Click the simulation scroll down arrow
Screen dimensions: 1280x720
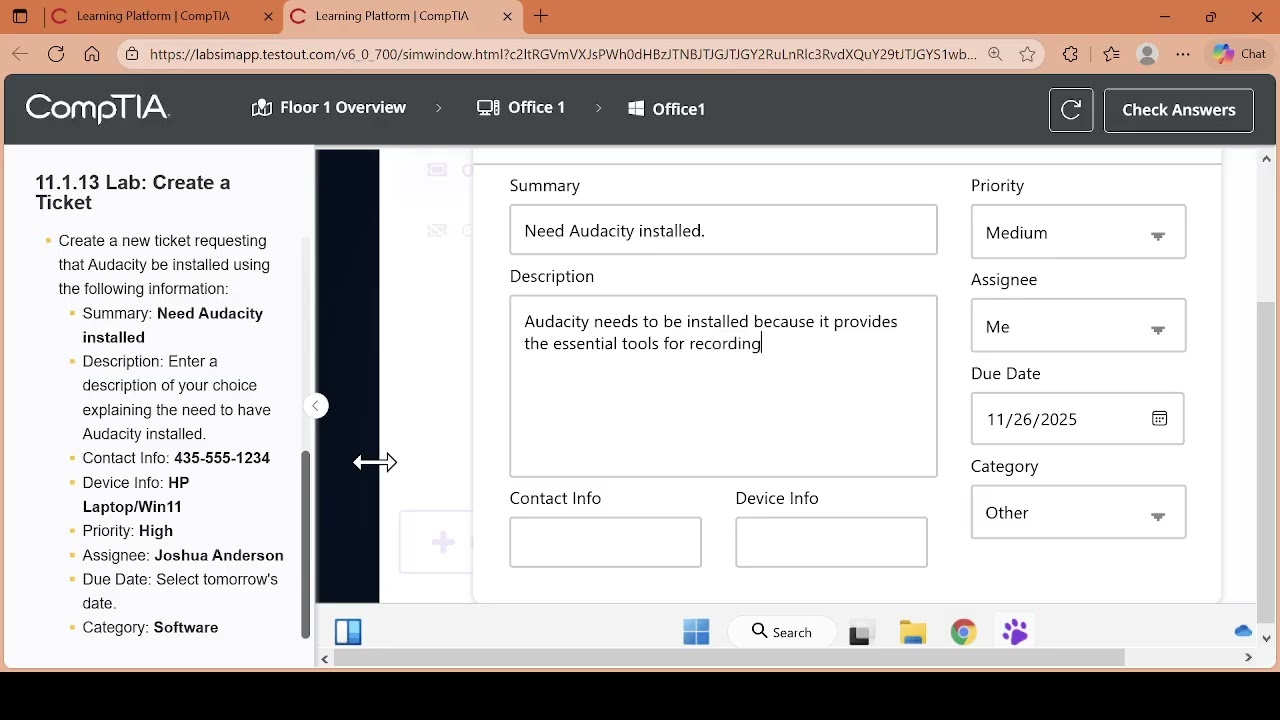coord(1266,638)
